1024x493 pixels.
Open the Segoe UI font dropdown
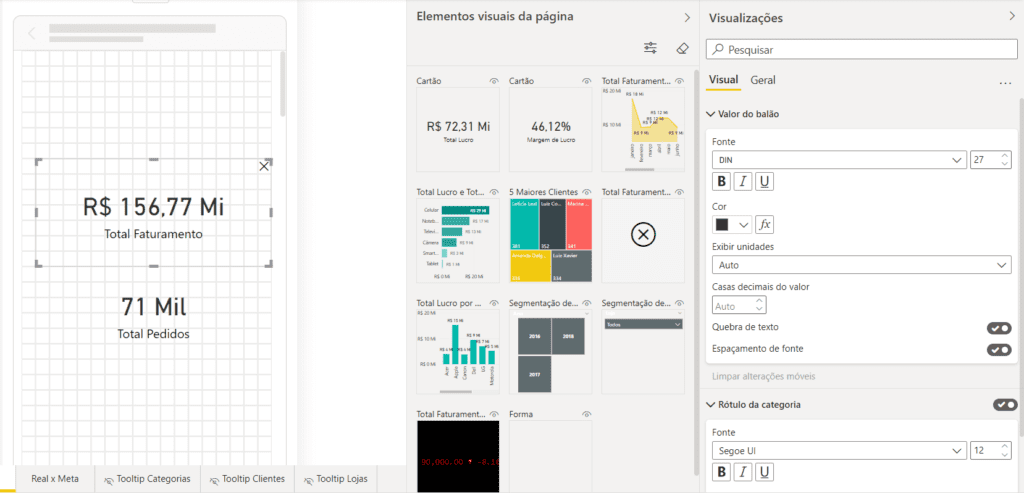tap(839, 451)
